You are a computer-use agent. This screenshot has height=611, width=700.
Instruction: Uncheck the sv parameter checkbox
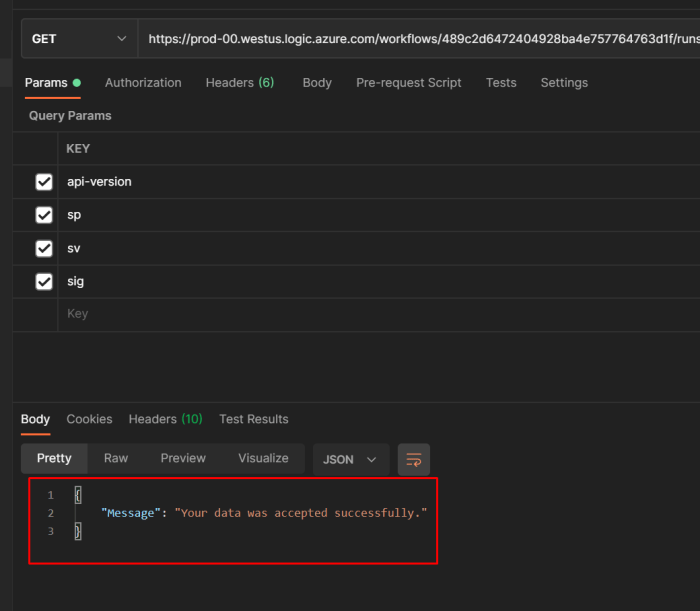click(x=44, y=249)
